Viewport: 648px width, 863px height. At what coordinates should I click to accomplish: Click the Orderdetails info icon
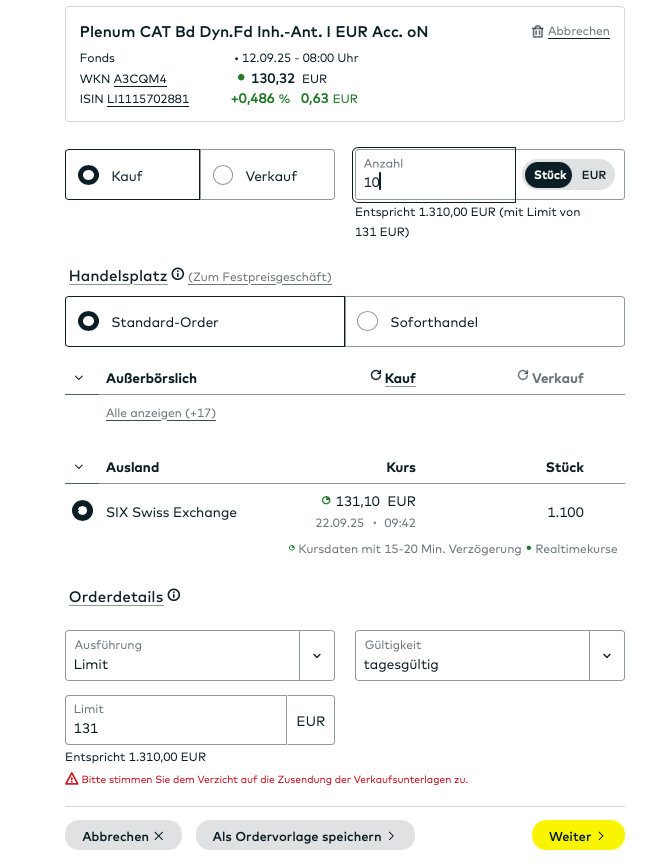point(174,596)
